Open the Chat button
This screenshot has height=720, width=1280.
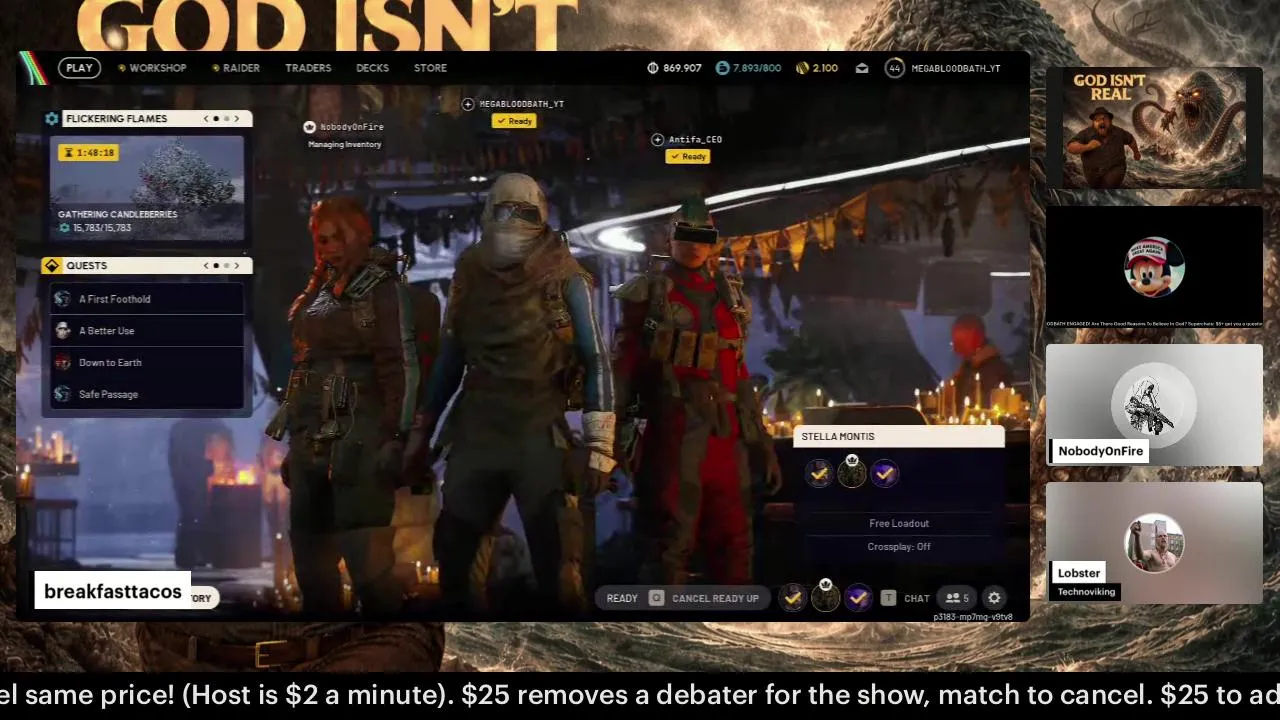point(917,598)
